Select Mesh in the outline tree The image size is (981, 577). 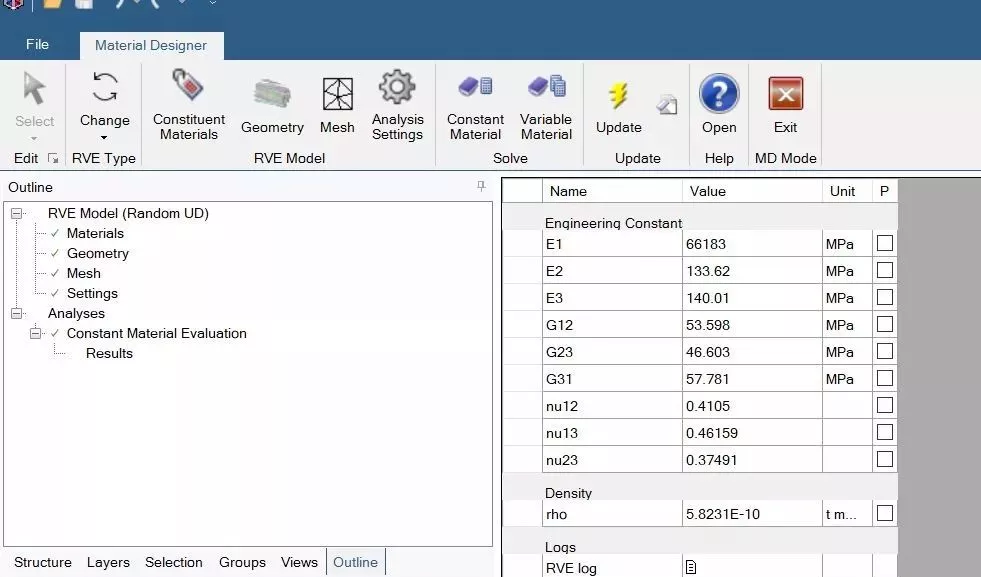click(84, 273)
